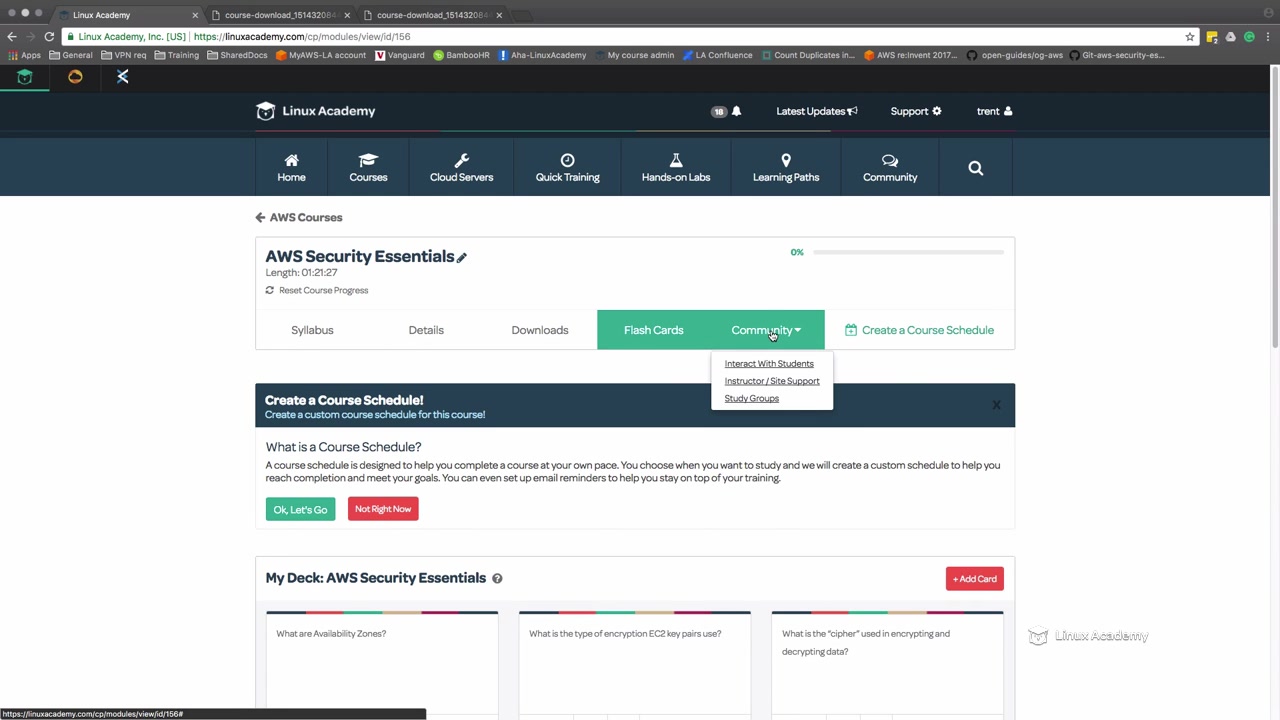This screenshot has height=720, width=1280.
Task: Reload the page with the refresh icon
Action: (x=49, y=36)
